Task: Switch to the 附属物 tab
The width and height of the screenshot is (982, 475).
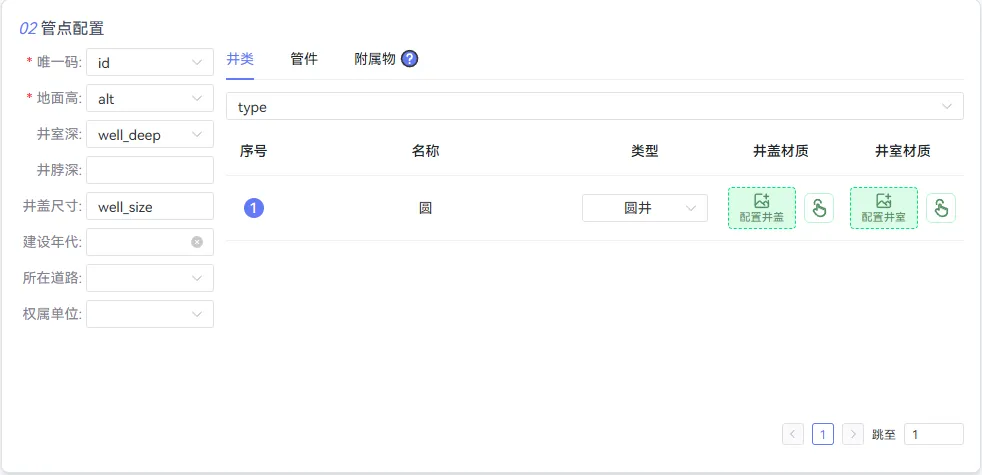Action: (375, 60)
